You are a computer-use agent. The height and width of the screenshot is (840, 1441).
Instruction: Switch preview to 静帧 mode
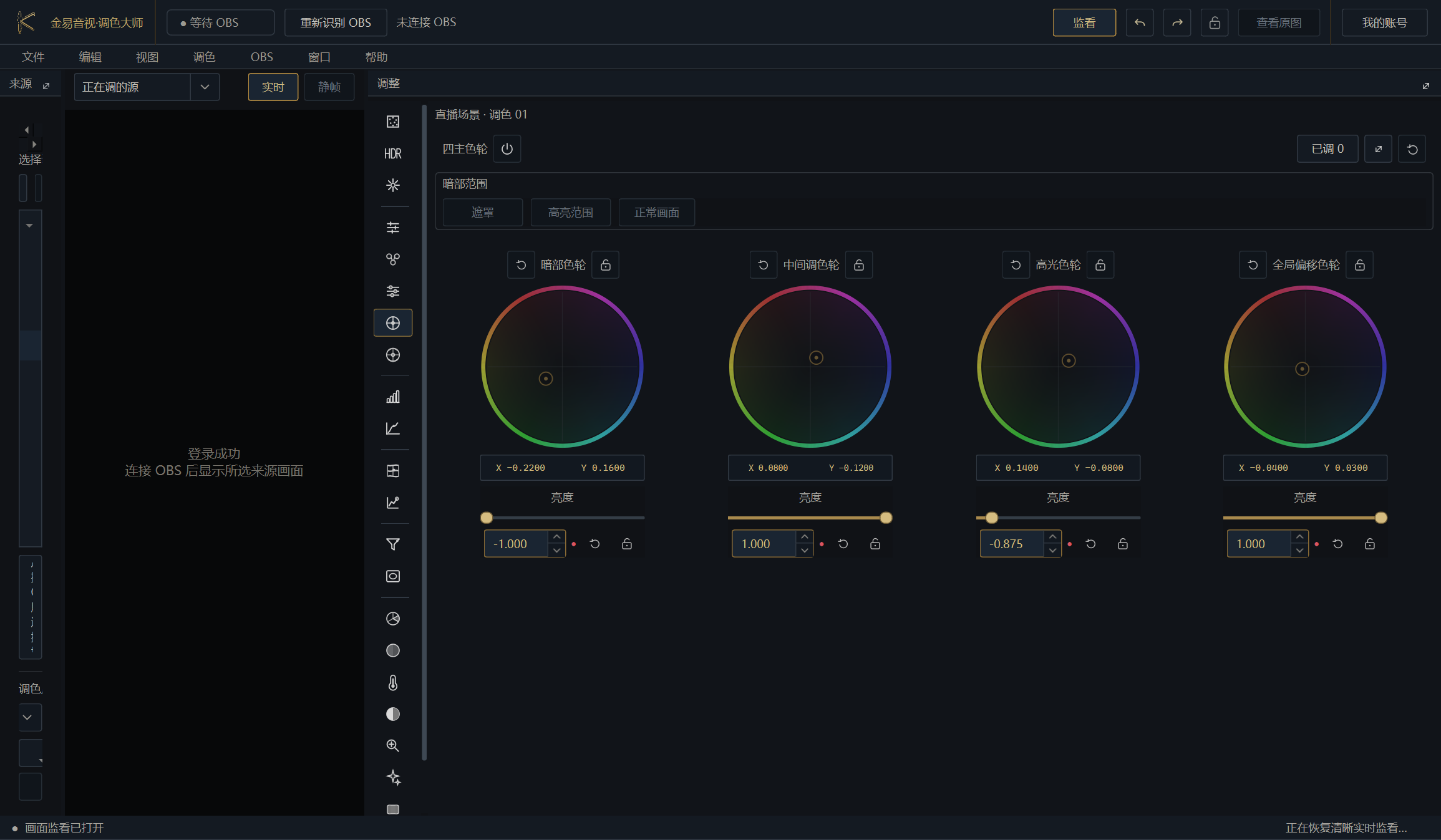[x=329, y=87]
